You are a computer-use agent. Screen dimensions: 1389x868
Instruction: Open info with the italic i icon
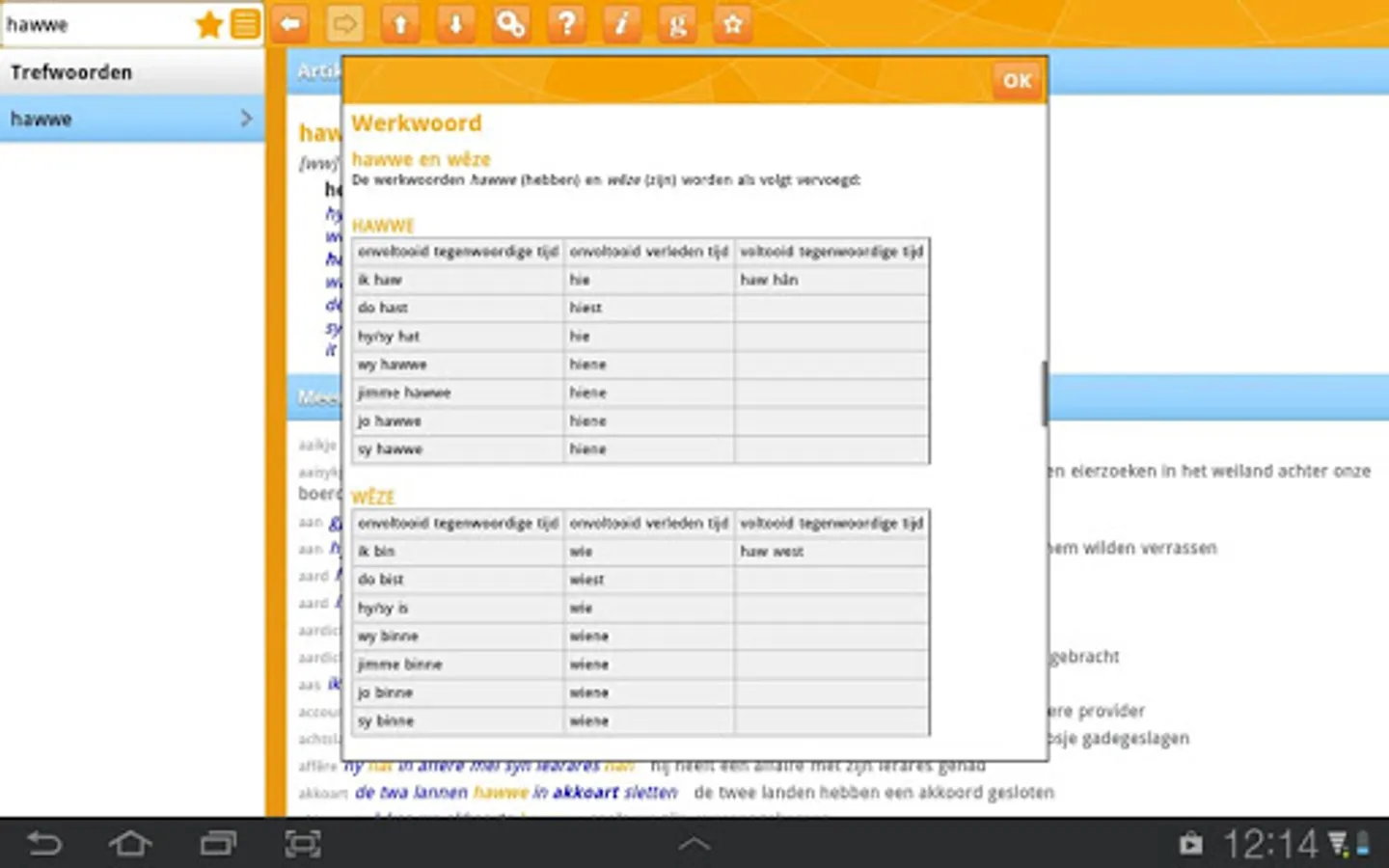[621, 24]
